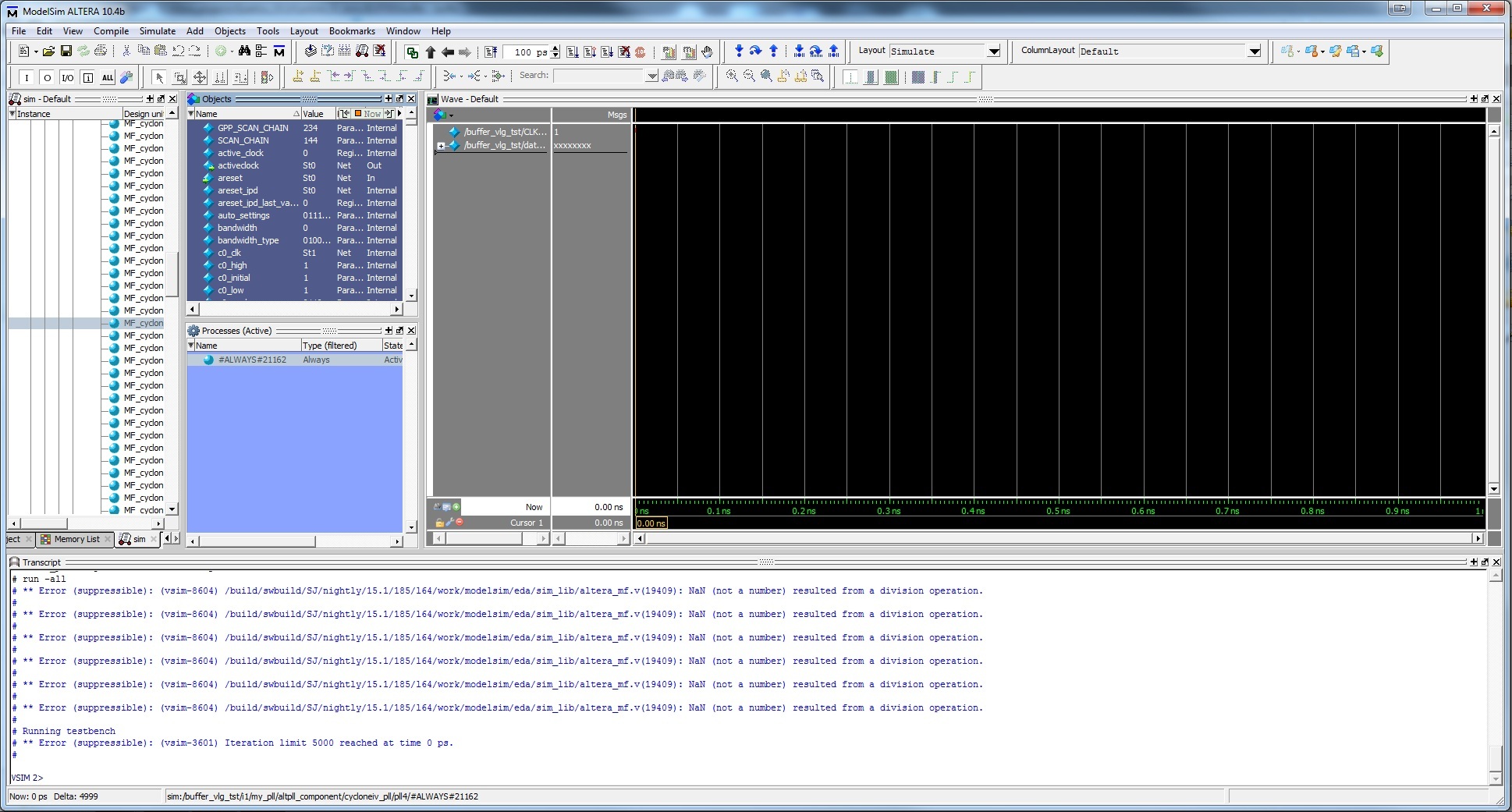Click the Run -All icon
The width and height of the screenshot is (1512, 812).
pos(607,52)
